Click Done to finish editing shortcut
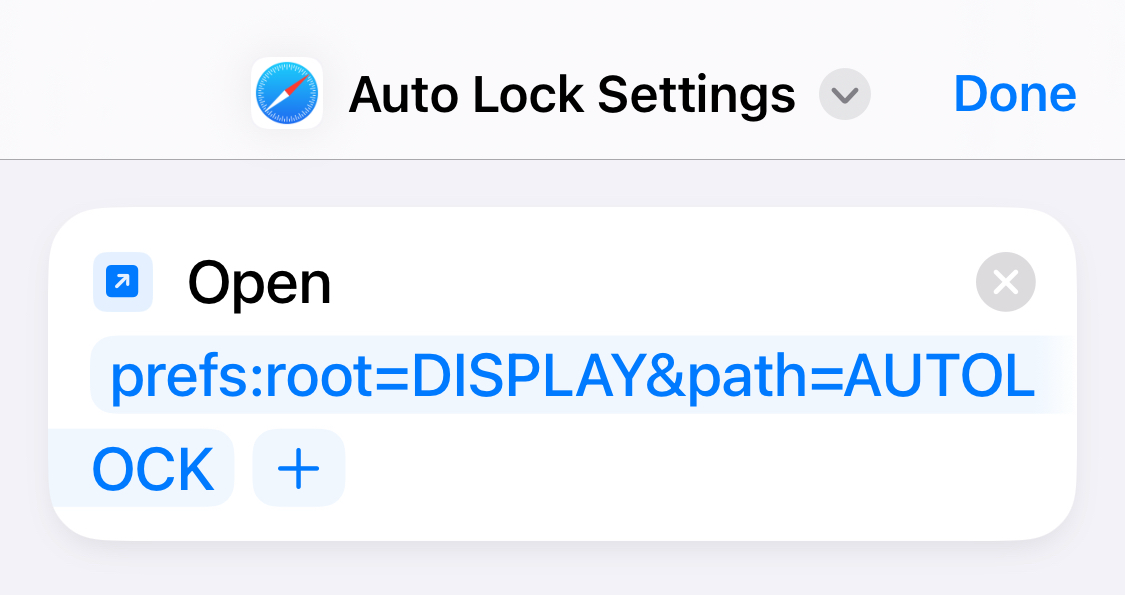 coord(1015,94)
